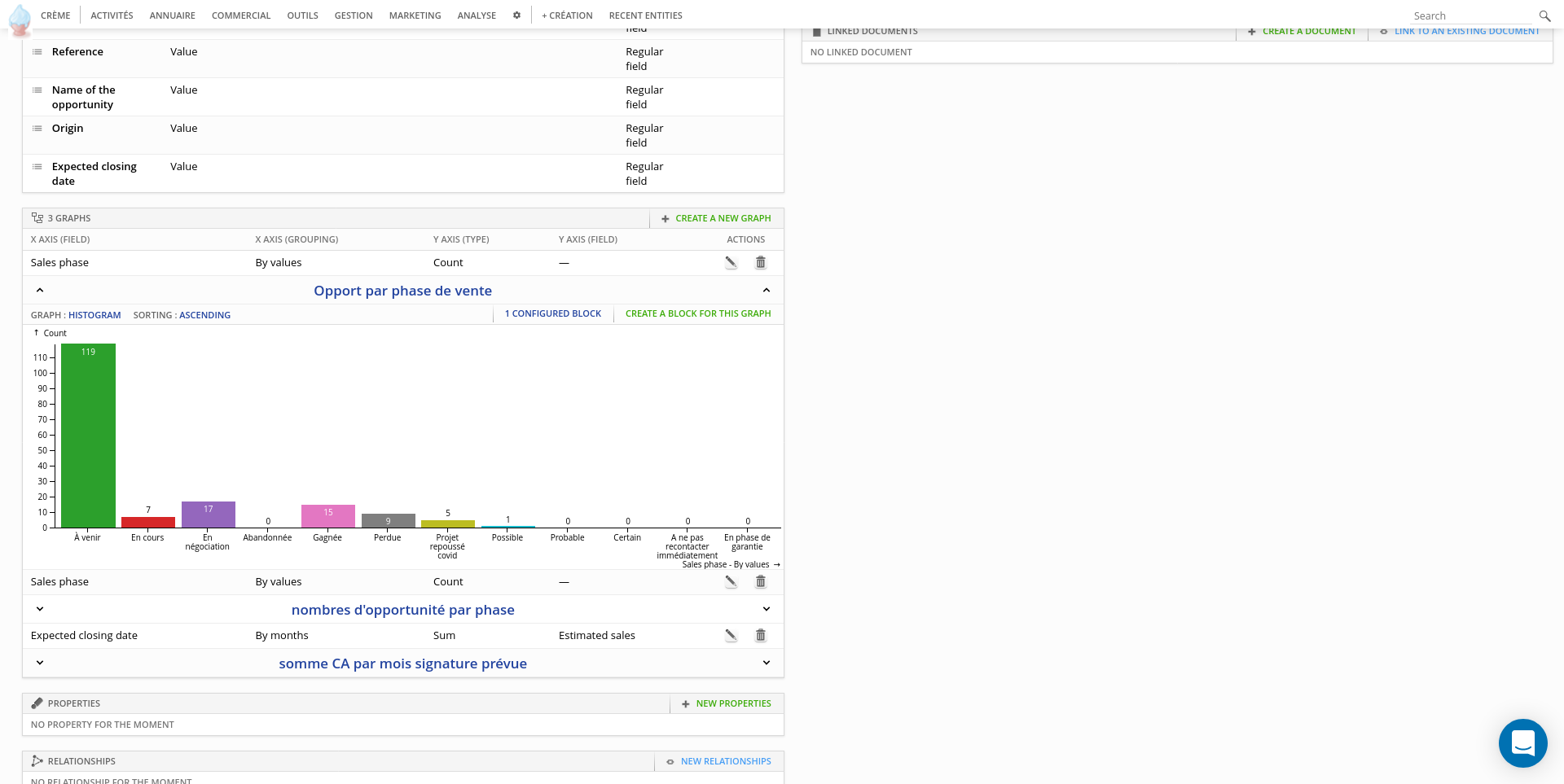Image resolution: width=1564 pixels, height=784 pixels.
Task: Expand nombres d'opportunité par phase graph
Action: click(x=39, y=608)
